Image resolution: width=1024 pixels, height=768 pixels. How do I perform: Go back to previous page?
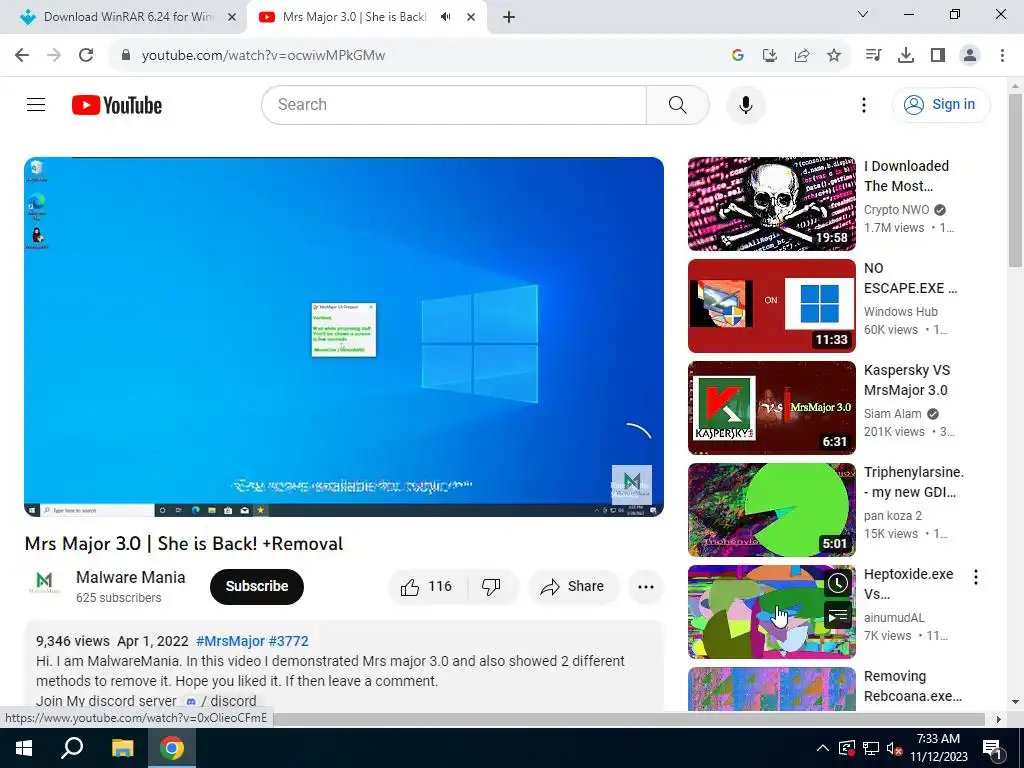pyautogui.click(x=22, y=55)
